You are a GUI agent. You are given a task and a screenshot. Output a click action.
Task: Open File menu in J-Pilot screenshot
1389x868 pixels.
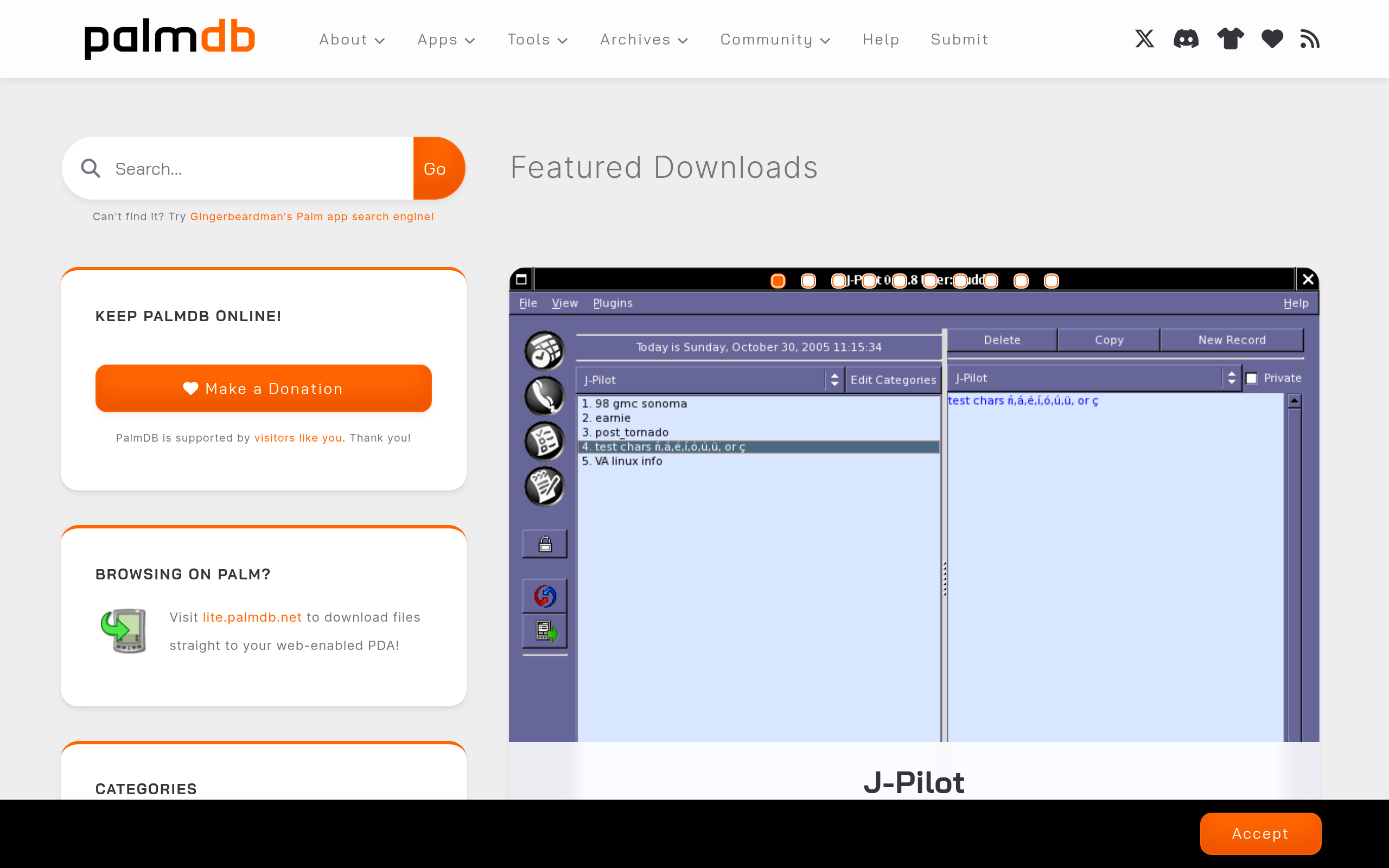tap(528, 303)
